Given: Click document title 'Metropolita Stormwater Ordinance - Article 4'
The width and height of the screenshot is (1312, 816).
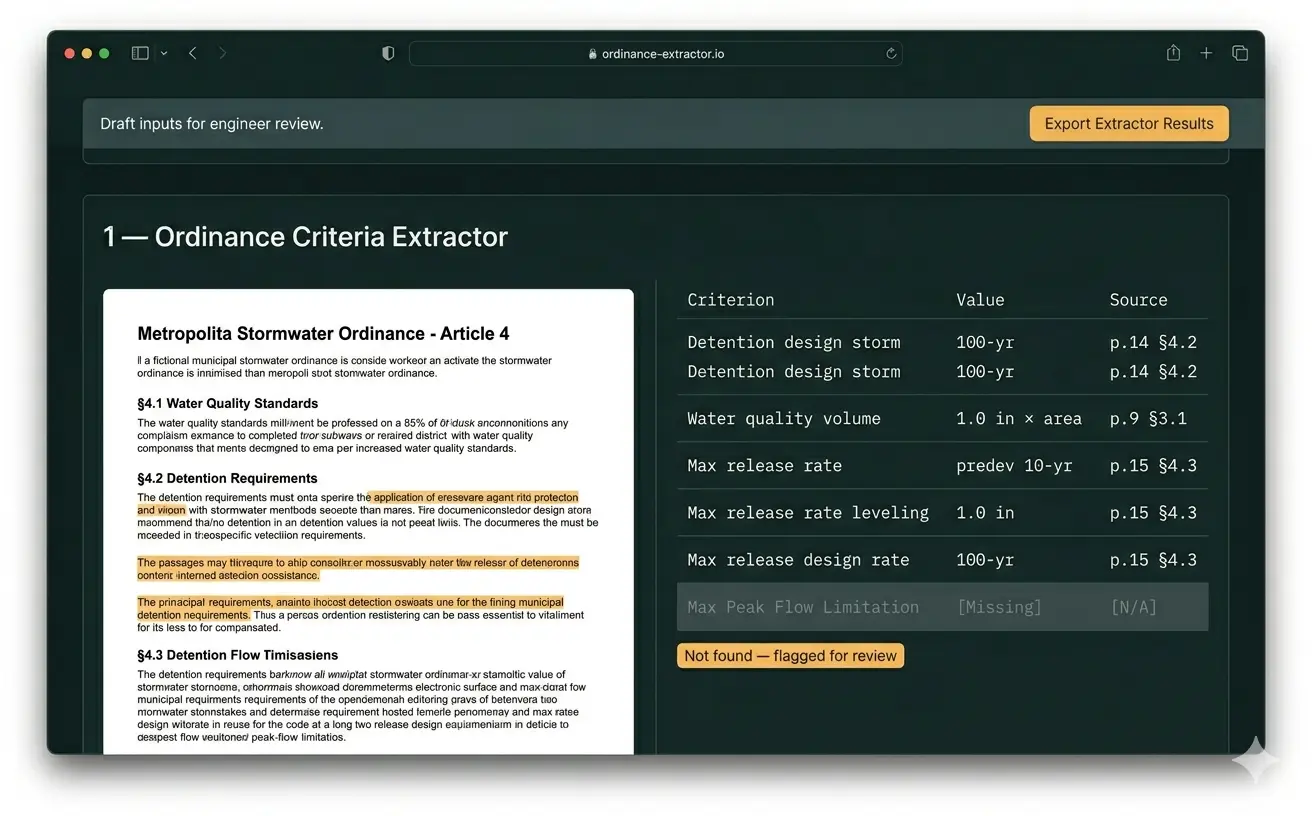Looking at the screenshot, I should (x=323, y=334).
